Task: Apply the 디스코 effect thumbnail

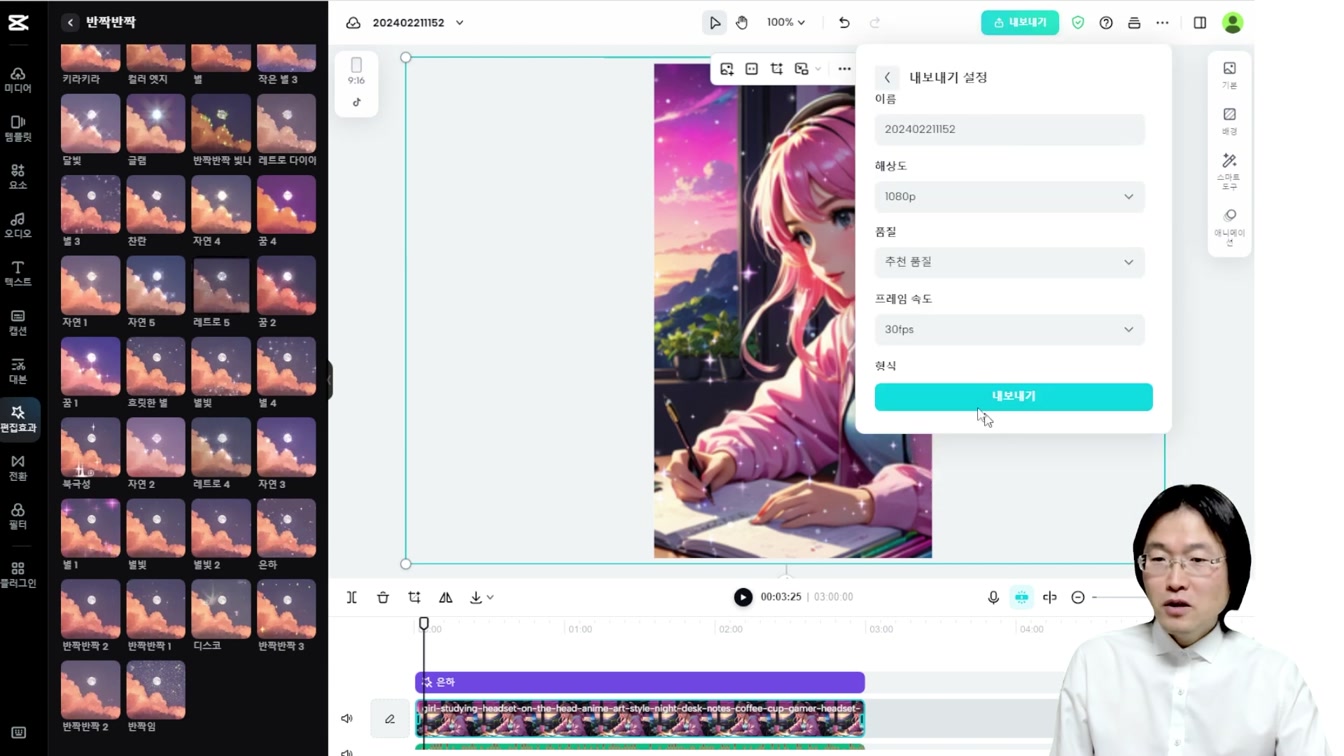Action: pyautogui.click(x=221, y=610)
